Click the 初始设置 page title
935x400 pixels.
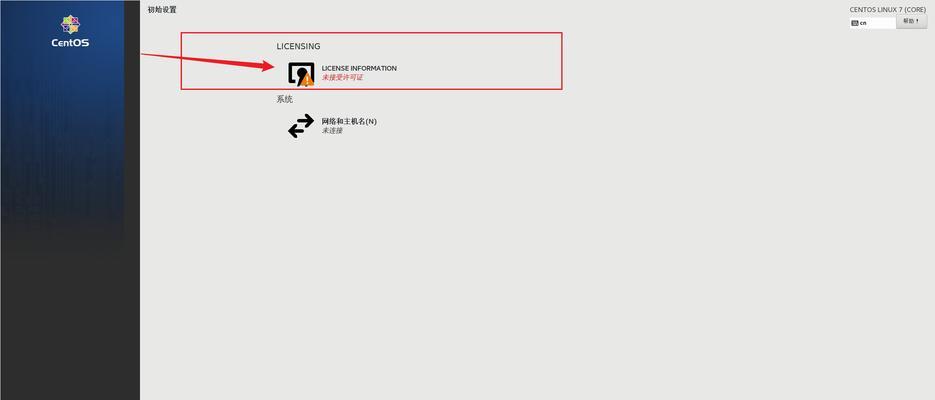[x=162, y=10]
